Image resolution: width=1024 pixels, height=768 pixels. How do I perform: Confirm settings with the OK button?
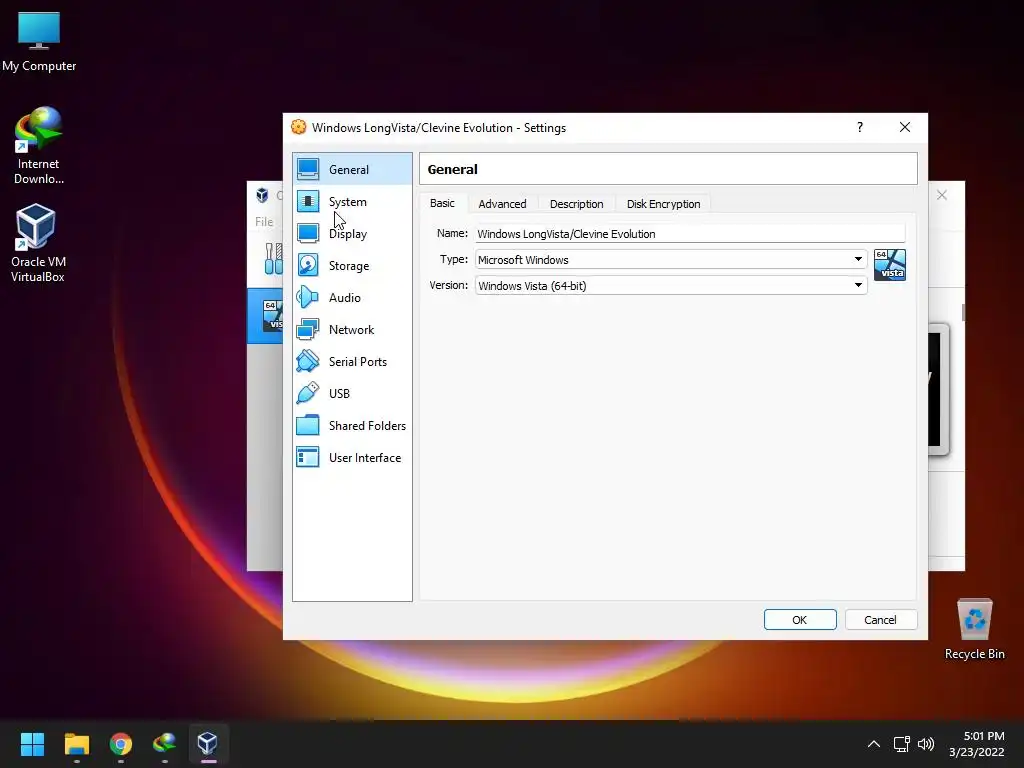[800, 620]
